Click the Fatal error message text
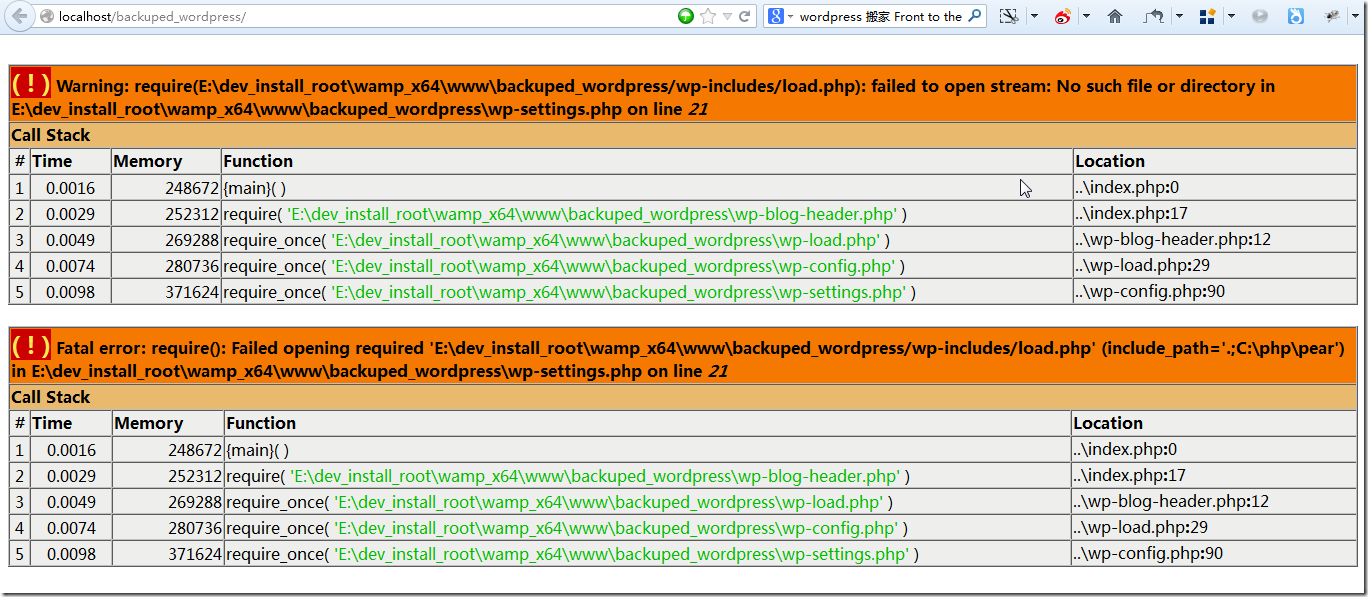Image resolution: width=1368 pixels, height=597 pixels. (x=677, y=359)
